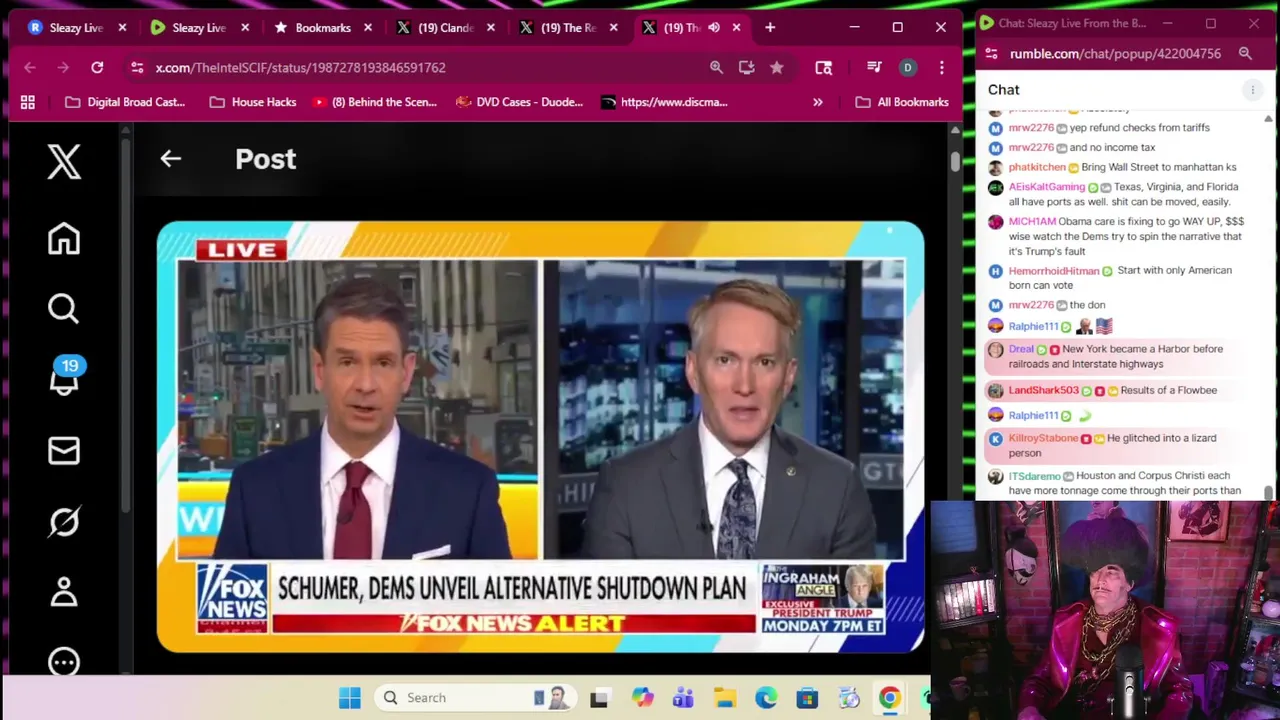The height and width of the screenshot is (720, 1280).
Task: Switch to the Bookmarks tab
Action: [311, 28]
